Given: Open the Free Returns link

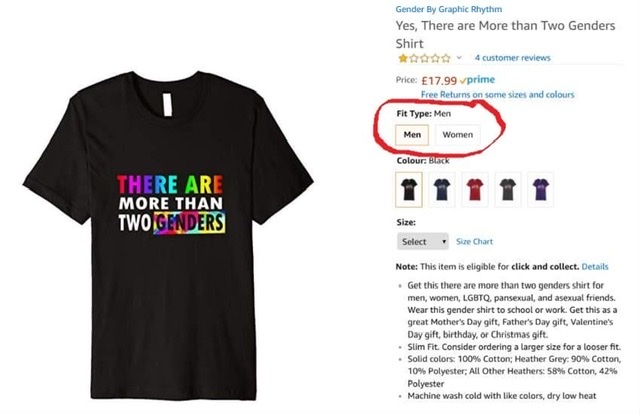Looking at the screenshot, I should [497, 95].
